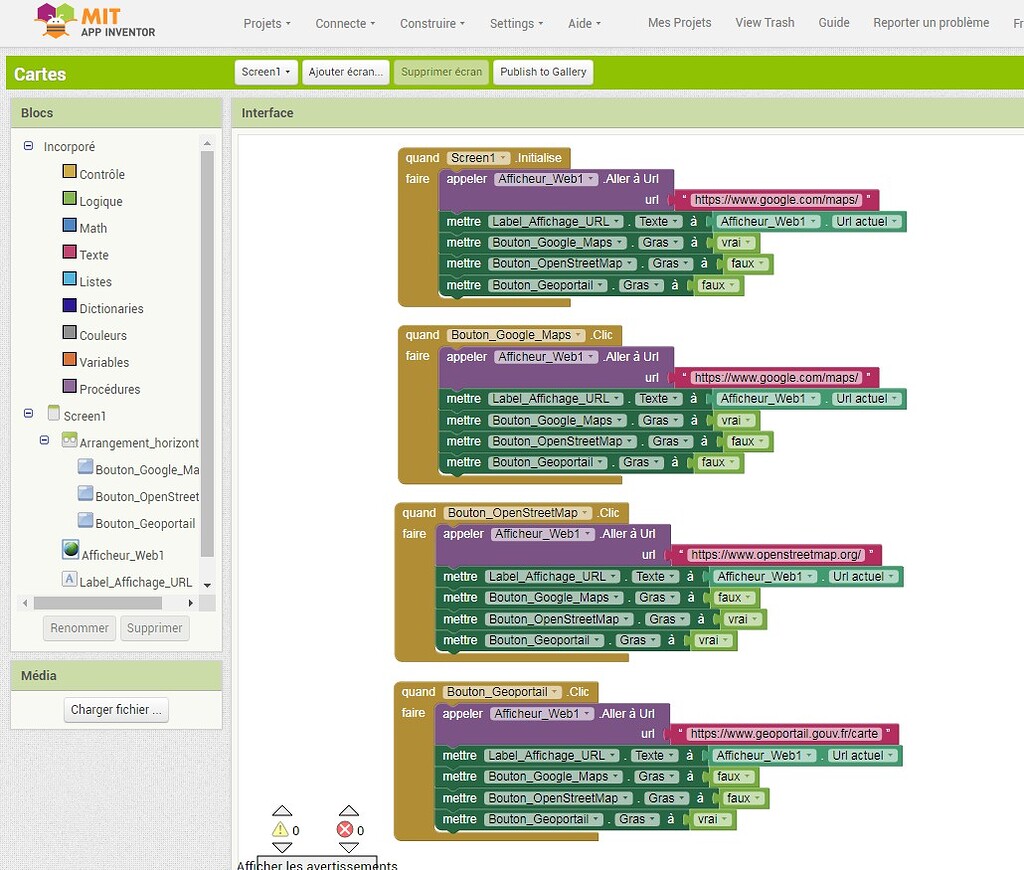The image size is (1024, 870).
Task: Open the Math blocks drawer
Action: click(91, 227)
